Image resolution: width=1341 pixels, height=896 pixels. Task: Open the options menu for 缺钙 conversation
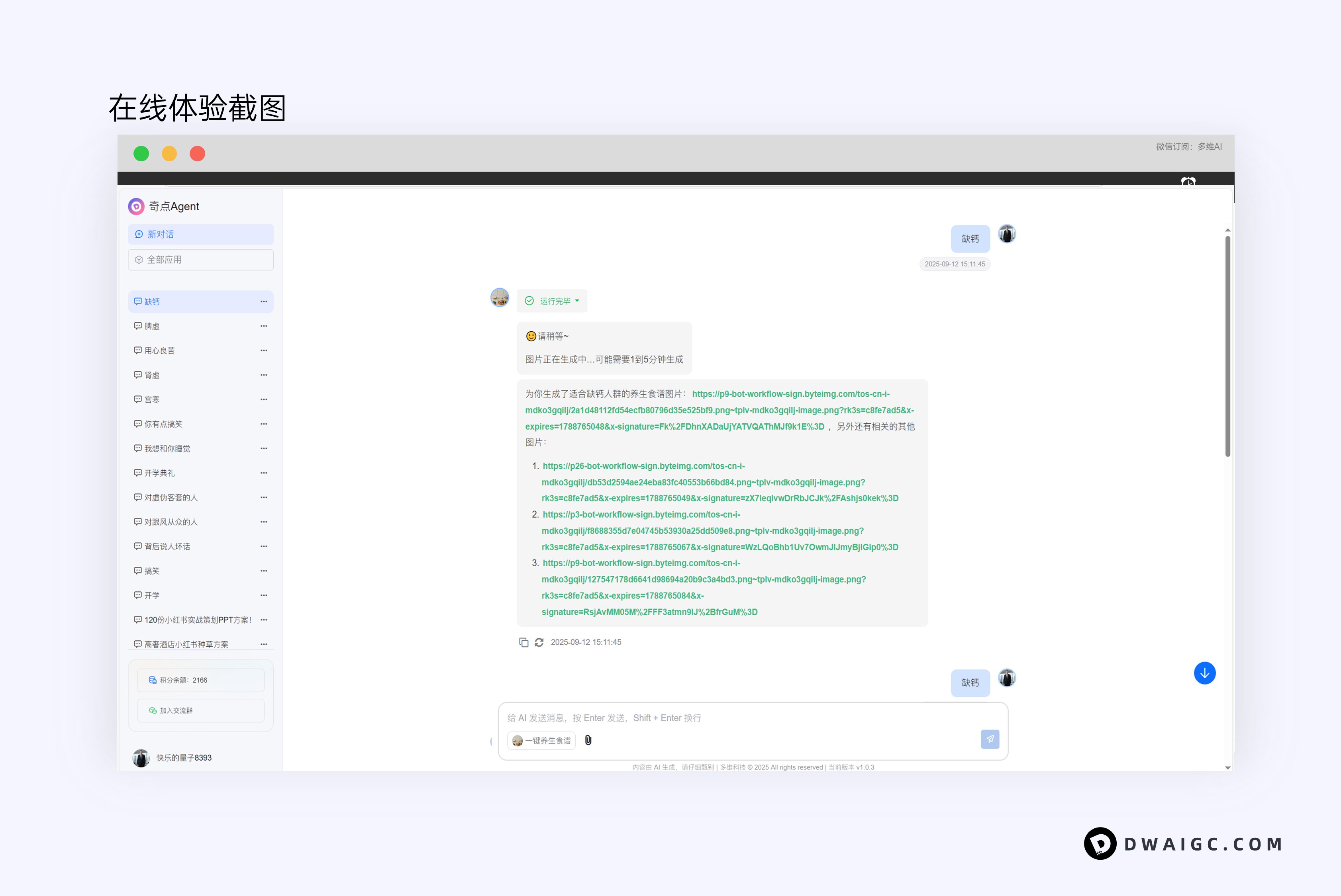pyautogui.click(x=263, y=301)
